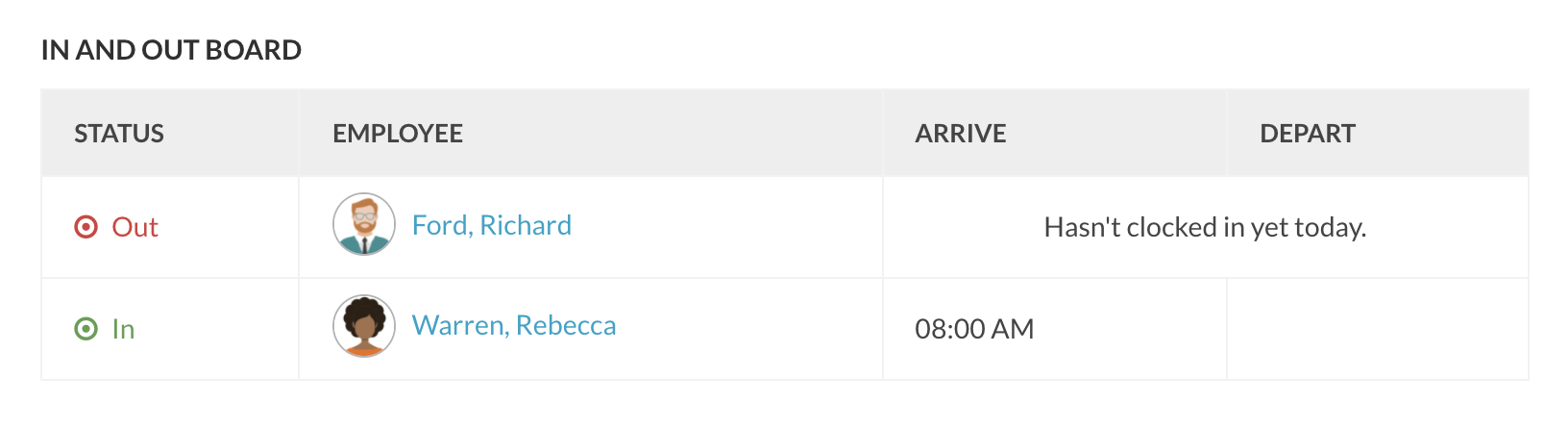Image resolution: width=1568 pixels, height=427 pixels.
Task: Click the STATUS column header
Action: tap(119, 134)
